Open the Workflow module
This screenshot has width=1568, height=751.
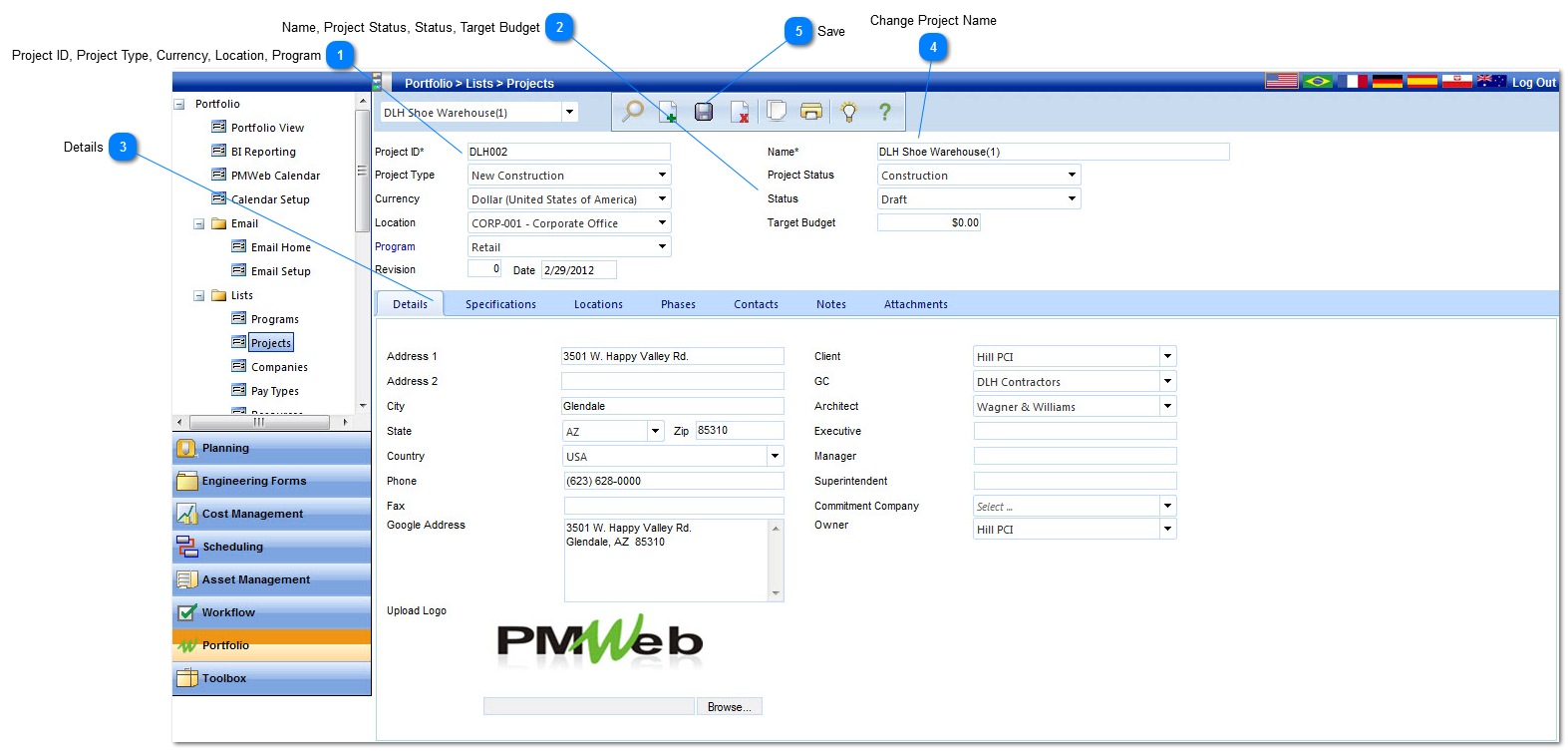point(271,613)
